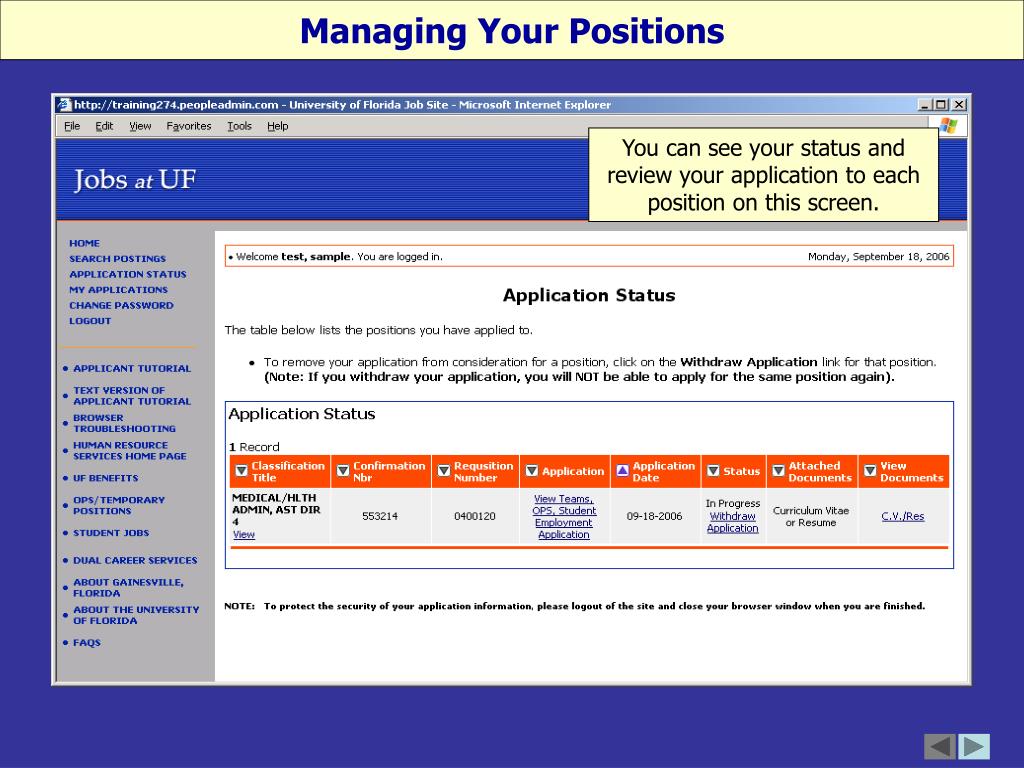
Task: Open FAQS link
Action: coord(87,643)
